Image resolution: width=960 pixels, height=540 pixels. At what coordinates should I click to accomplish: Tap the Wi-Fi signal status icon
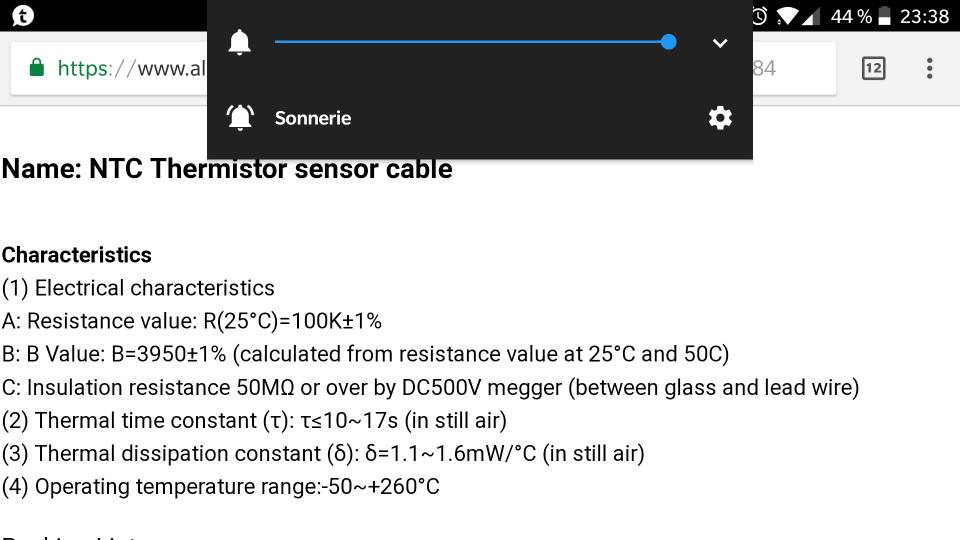(x=787, y=17)
